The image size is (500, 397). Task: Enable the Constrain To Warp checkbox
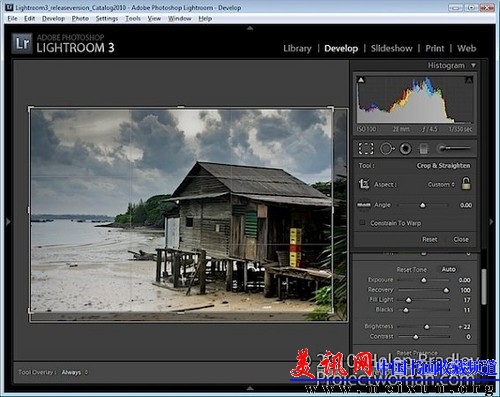pyautogui.click(x=362, y=222)
